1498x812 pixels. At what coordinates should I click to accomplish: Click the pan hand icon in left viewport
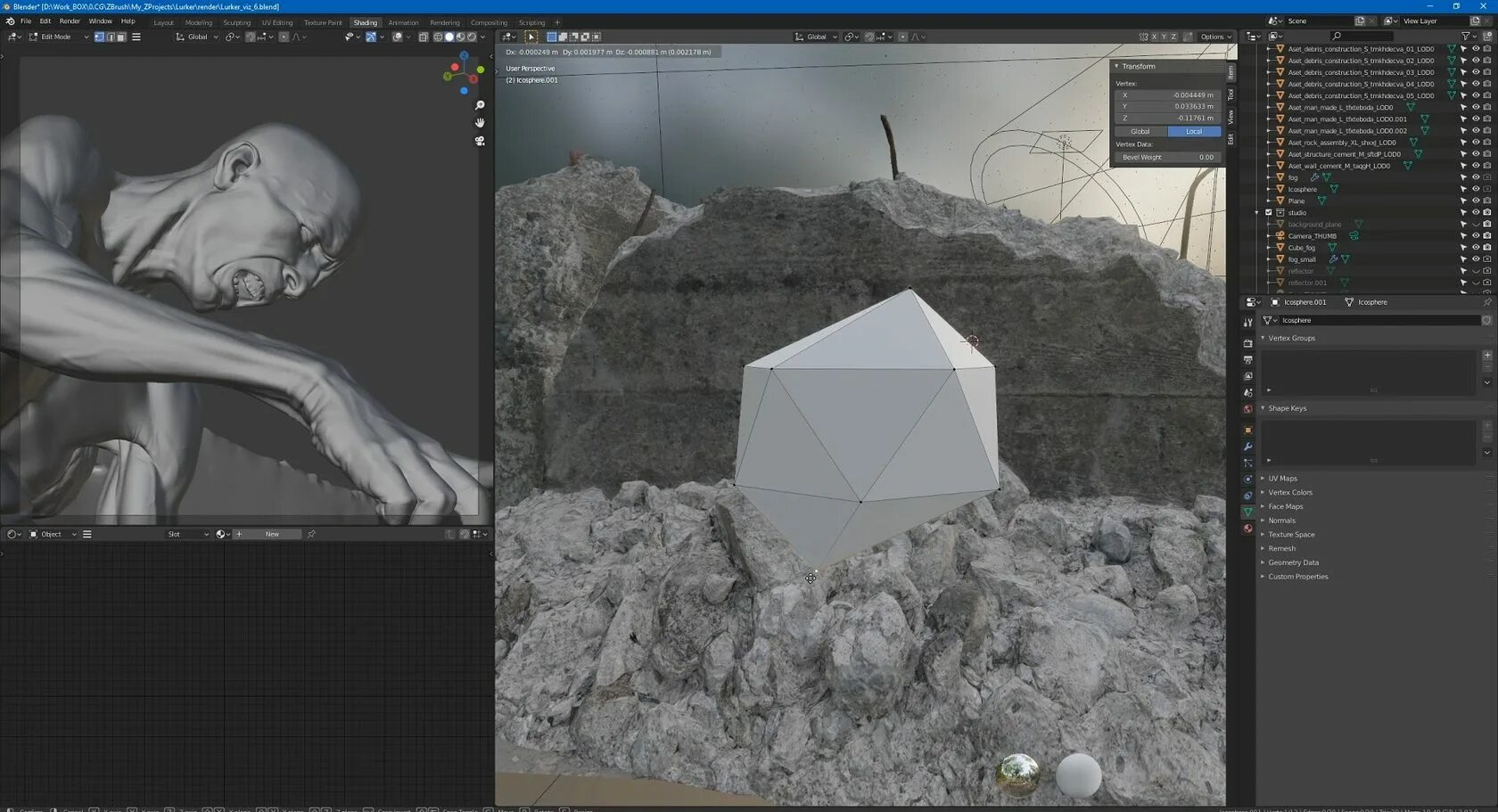480,123
